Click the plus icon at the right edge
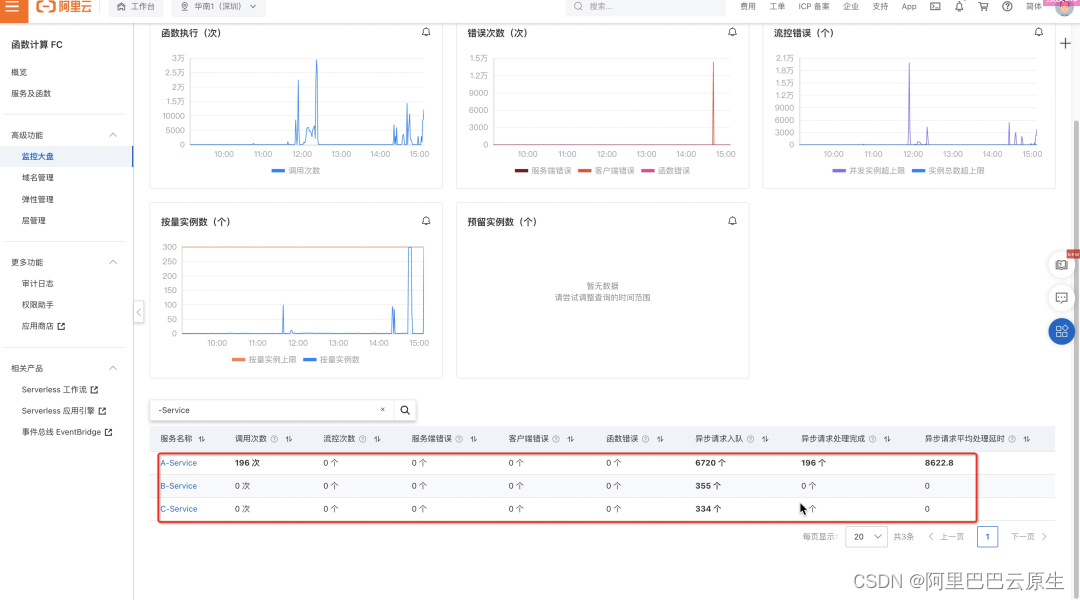 (1065, 43)
